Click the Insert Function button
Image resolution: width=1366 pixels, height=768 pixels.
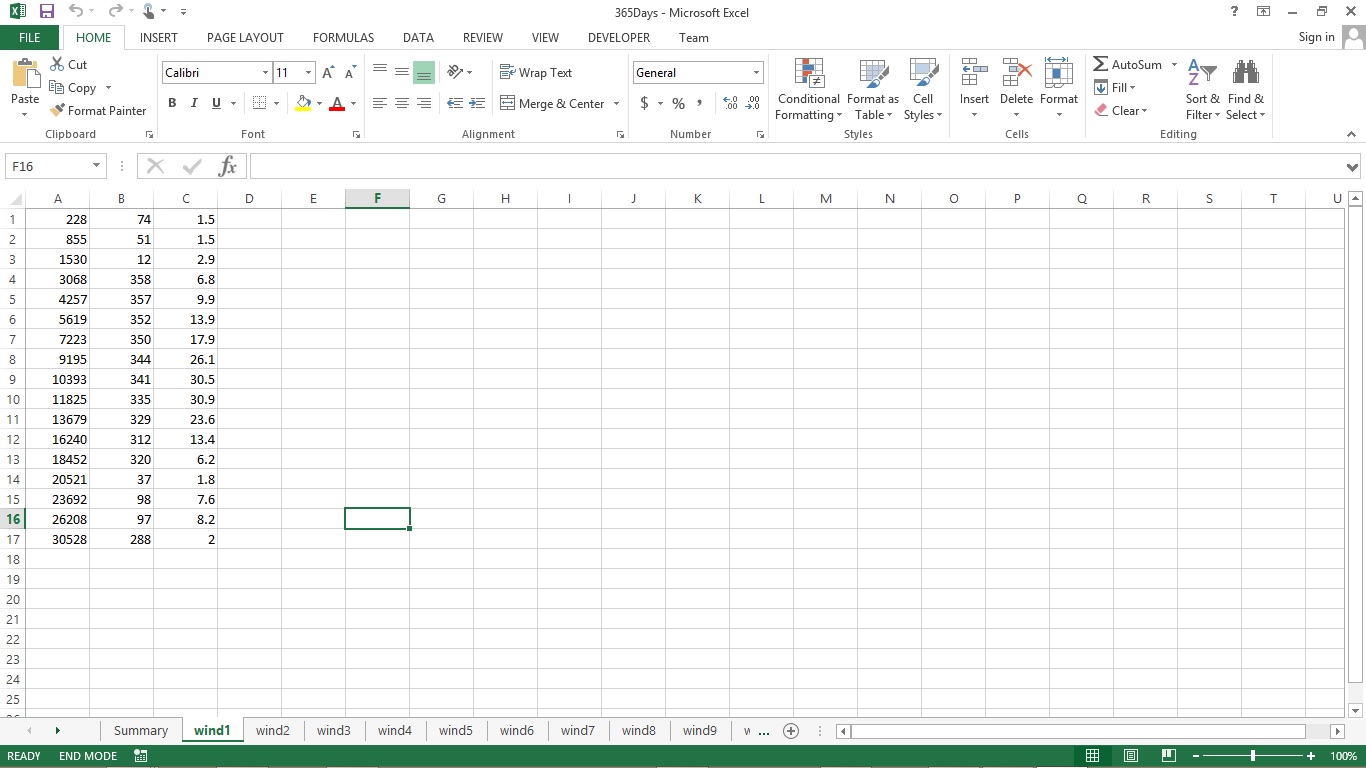227,166
